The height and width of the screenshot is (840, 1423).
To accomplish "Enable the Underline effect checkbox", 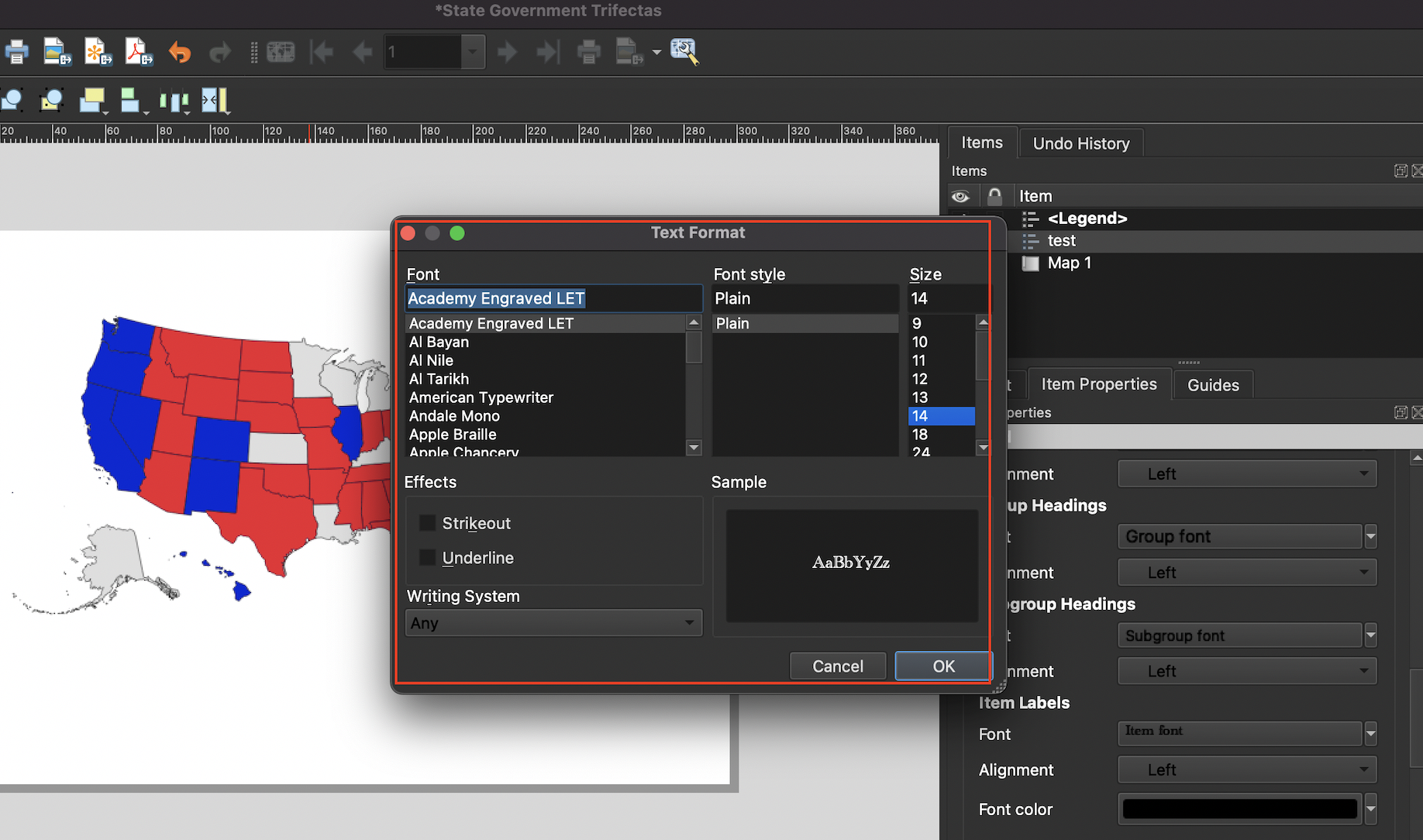I will [428, 557].
